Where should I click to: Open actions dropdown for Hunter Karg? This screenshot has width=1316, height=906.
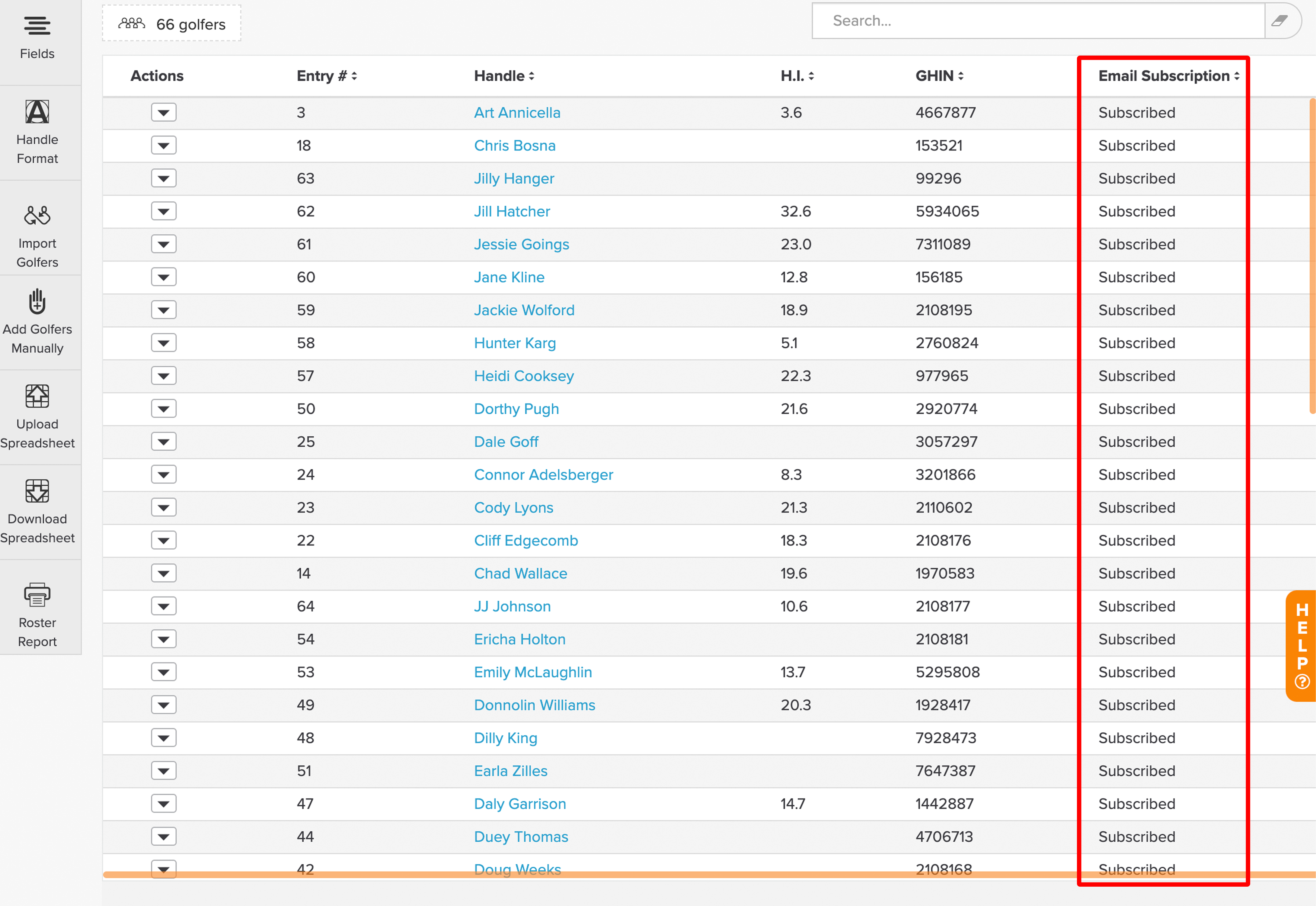click(163, 343)
